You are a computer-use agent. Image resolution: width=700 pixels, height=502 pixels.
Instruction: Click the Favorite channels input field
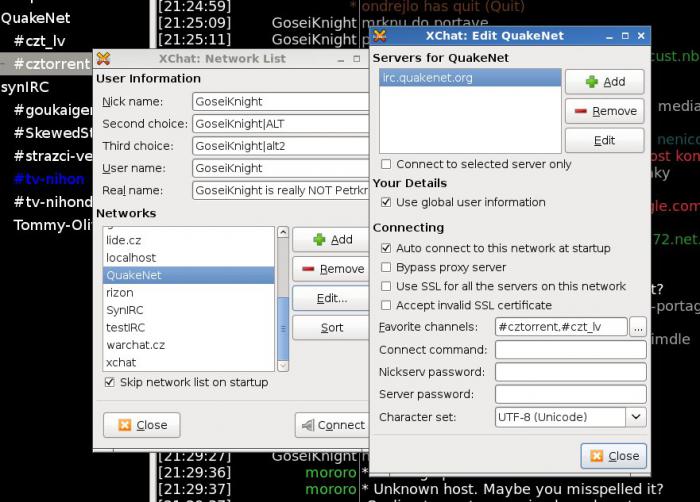[561, 327]
